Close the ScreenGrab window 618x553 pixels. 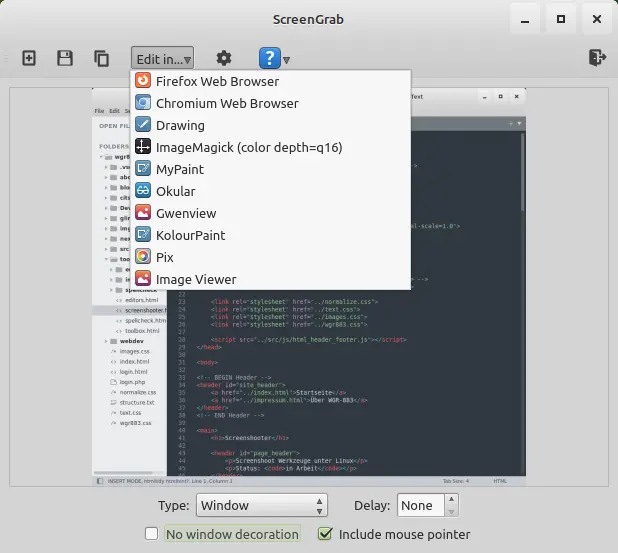tap(597, 19)
